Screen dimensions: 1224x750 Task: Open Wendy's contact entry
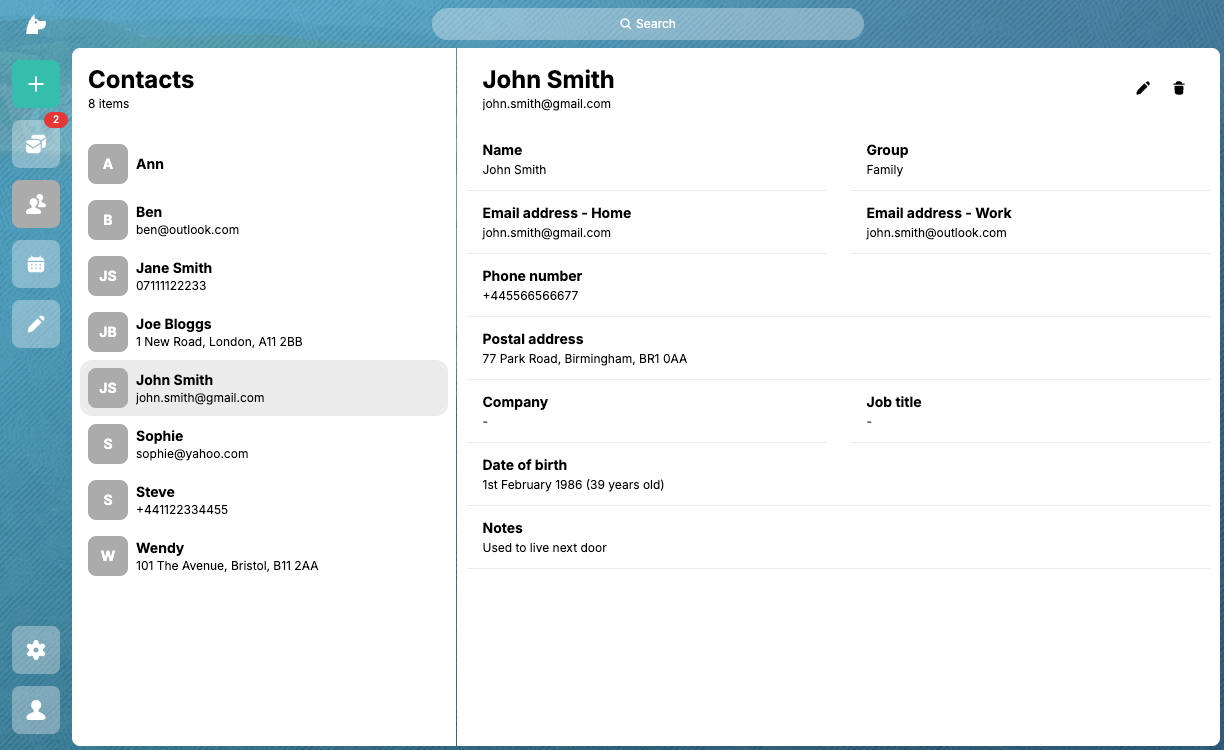pyautogui.click(x=264, y=556)
